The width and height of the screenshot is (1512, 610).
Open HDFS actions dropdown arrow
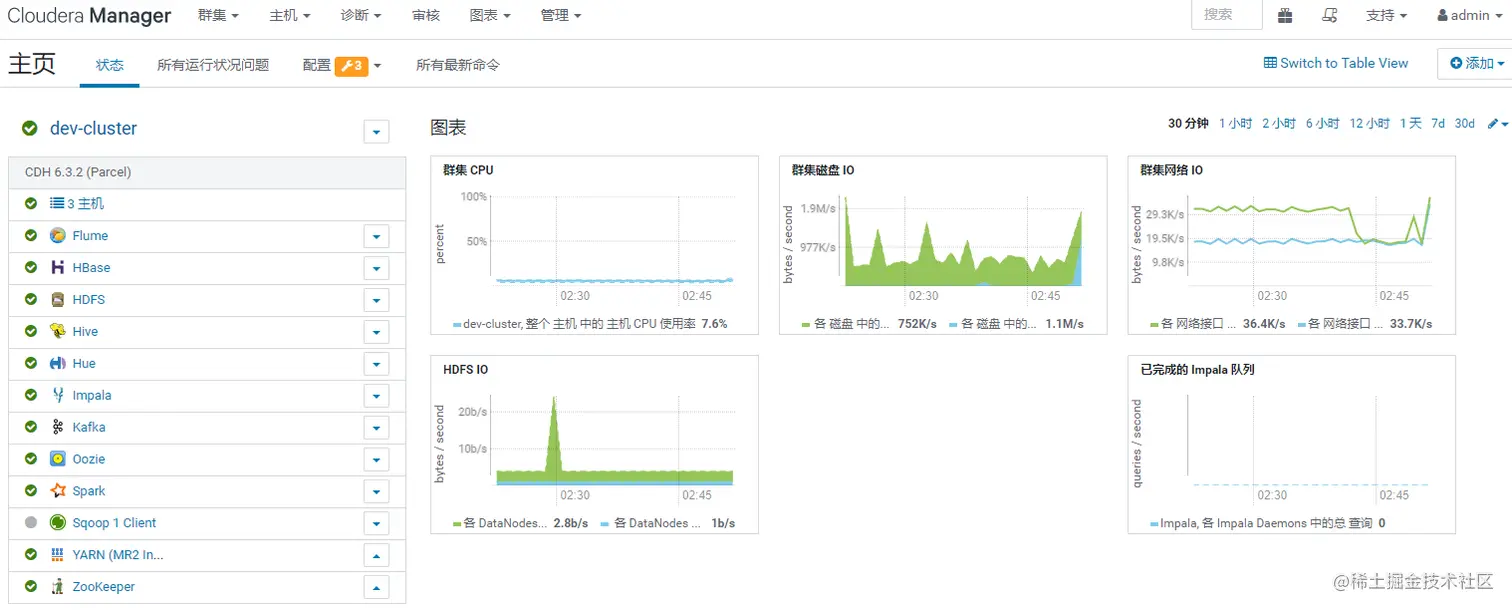pyautogui.click(x=376, y=301)
